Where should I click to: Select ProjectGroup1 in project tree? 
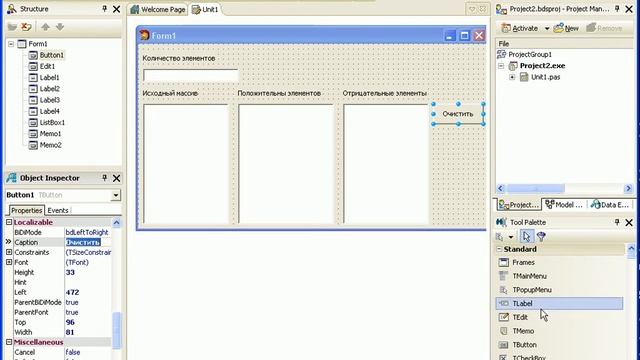click(x=530, y=54)
